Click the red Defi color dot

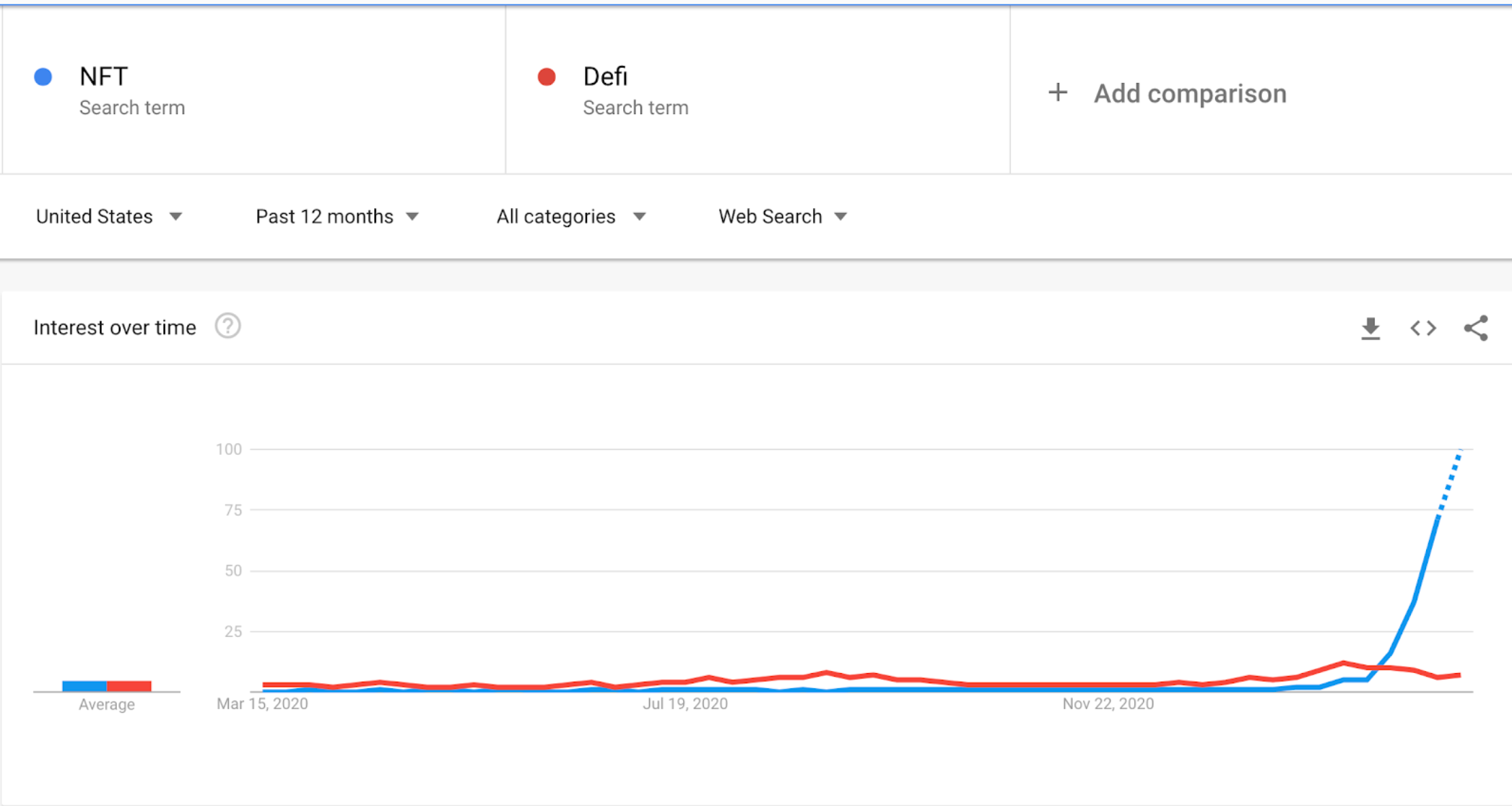547,77
